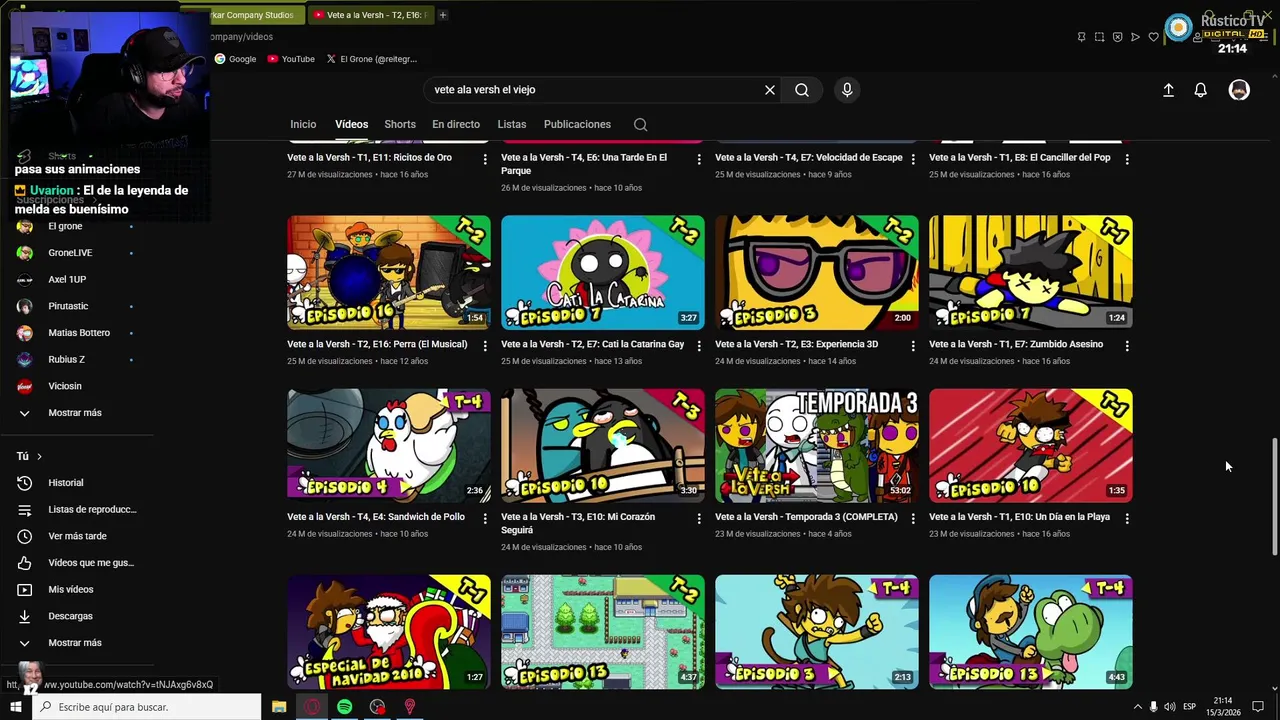Open options for Zumbido Asesino video
Screen dimensions: 1280x720
pyautogui.click(x=1127, y=346)
